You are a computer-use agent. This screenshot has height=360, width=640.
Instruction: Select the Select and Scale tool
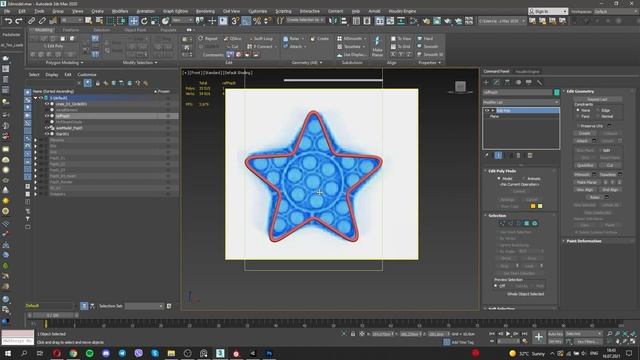[x=155, y=21]
